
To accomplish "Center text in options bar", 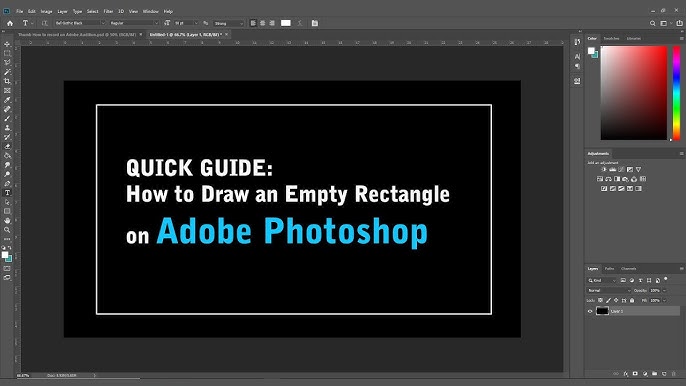I will 262,23.
